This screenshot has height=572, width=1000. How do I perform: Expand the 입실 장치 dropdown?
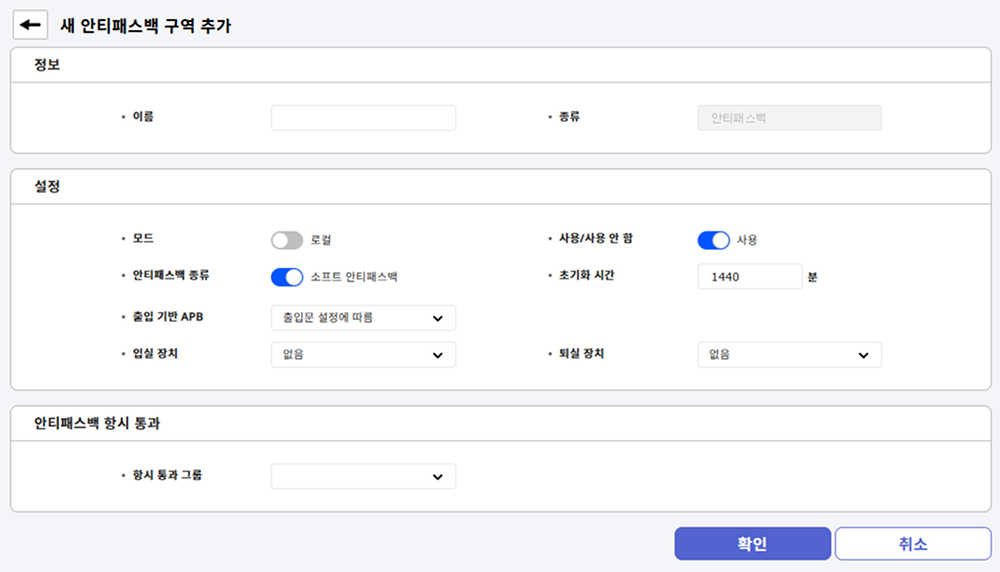click(363, 355)
